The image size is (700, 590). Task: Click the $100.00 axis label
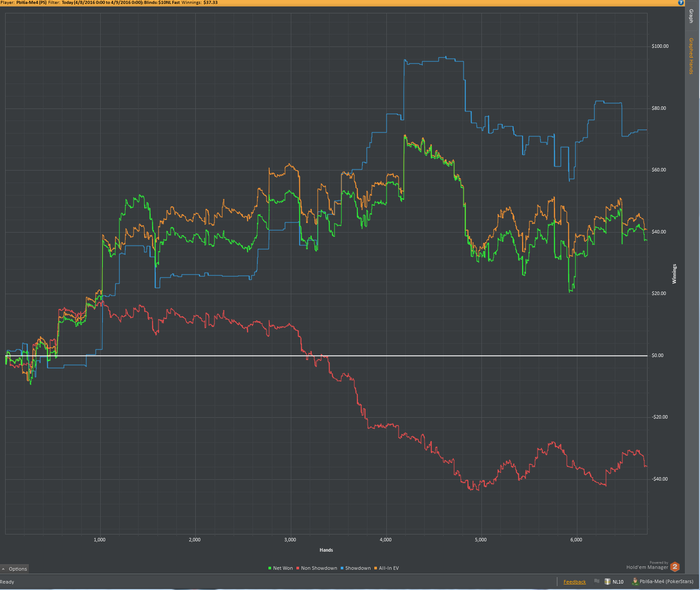click(660, 46)
